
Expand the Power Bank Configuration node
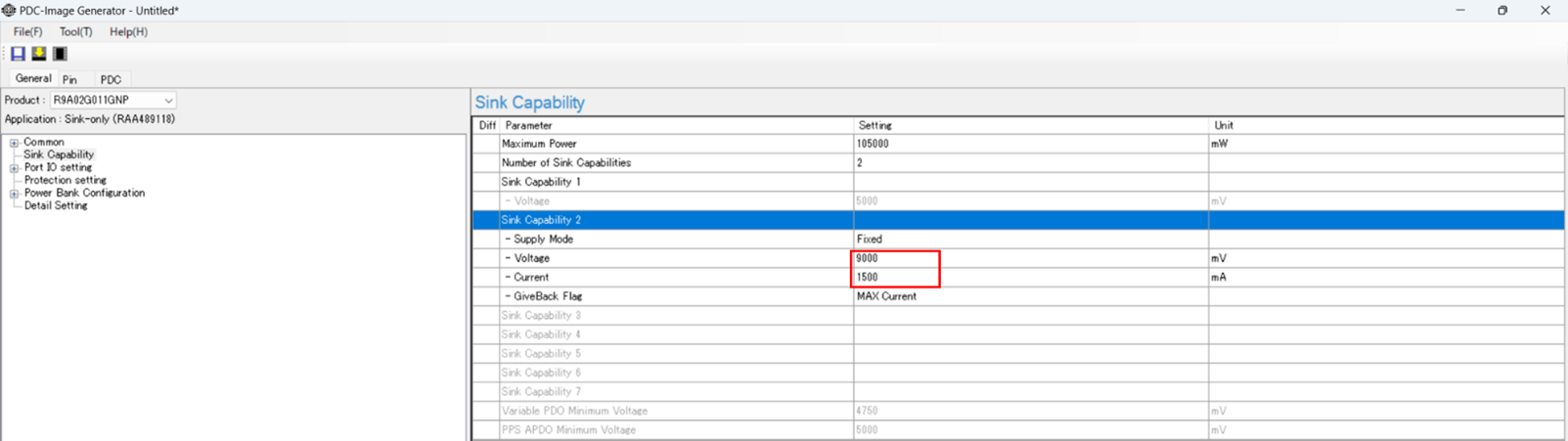tap(14, 194)
